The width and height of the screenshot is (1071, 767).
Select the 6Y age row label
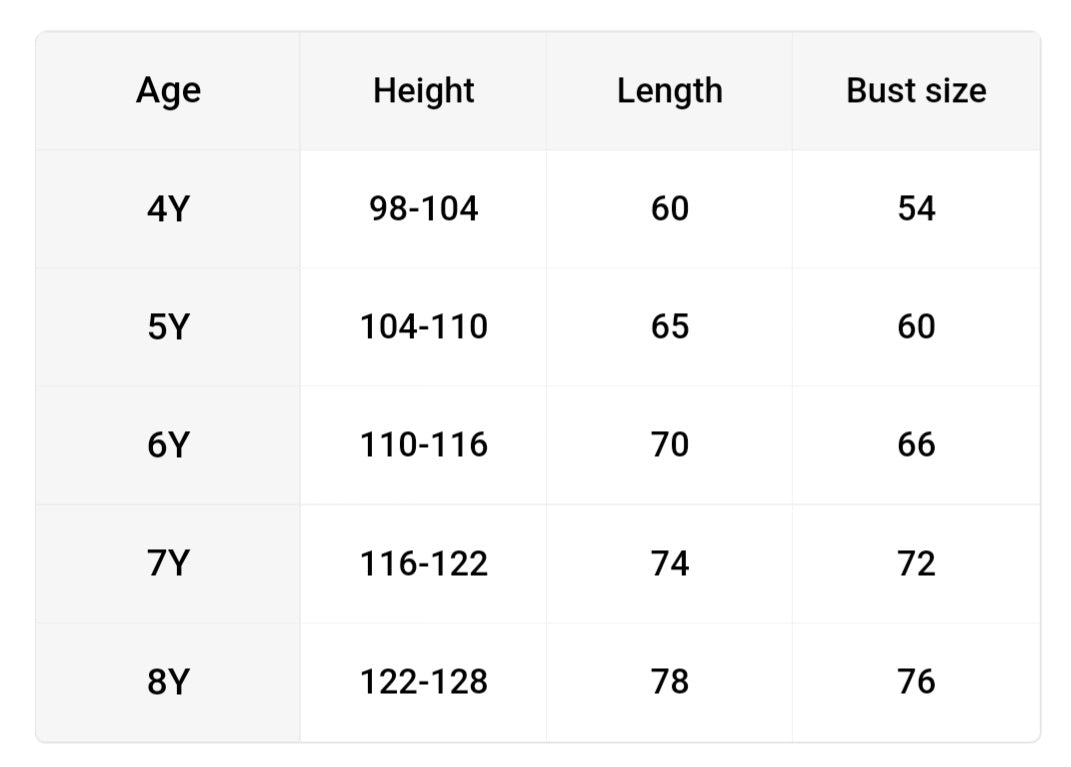pyautogui.click(x=168, y=445)
